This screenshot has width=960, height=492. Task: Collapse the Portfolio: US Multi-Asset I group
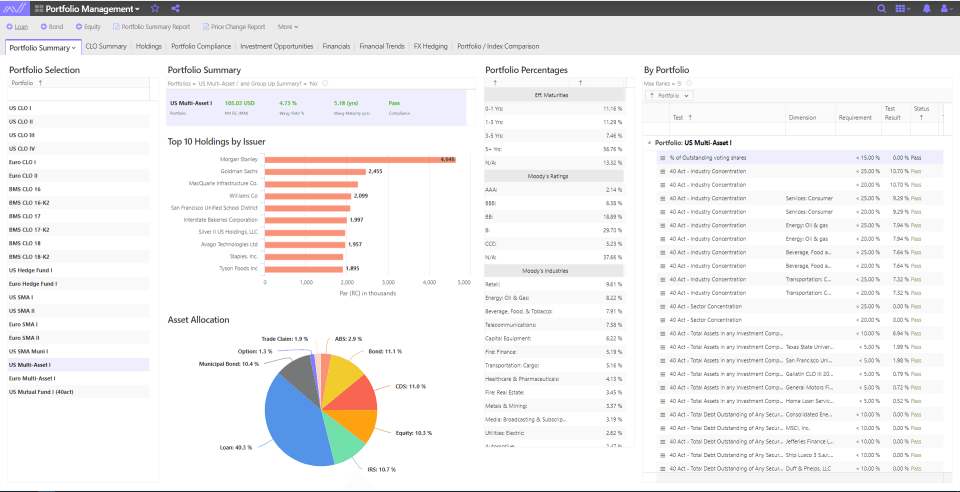[649, 143]
